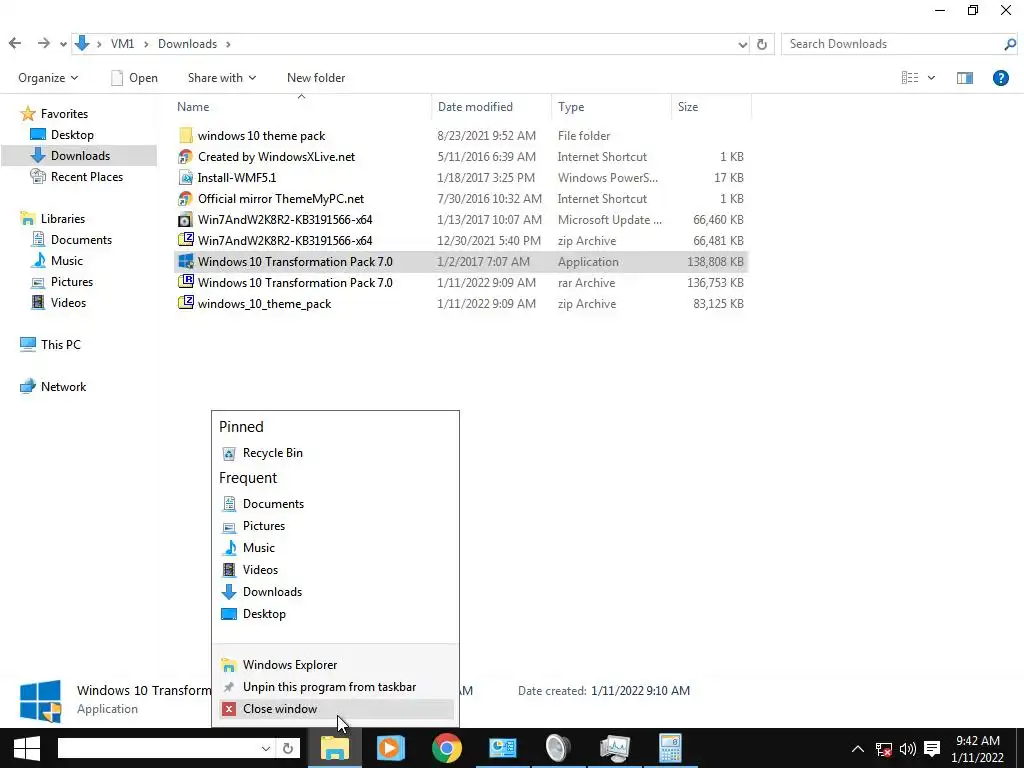
Task: Go forward using the forward arrow
Action: pos(43,44)
